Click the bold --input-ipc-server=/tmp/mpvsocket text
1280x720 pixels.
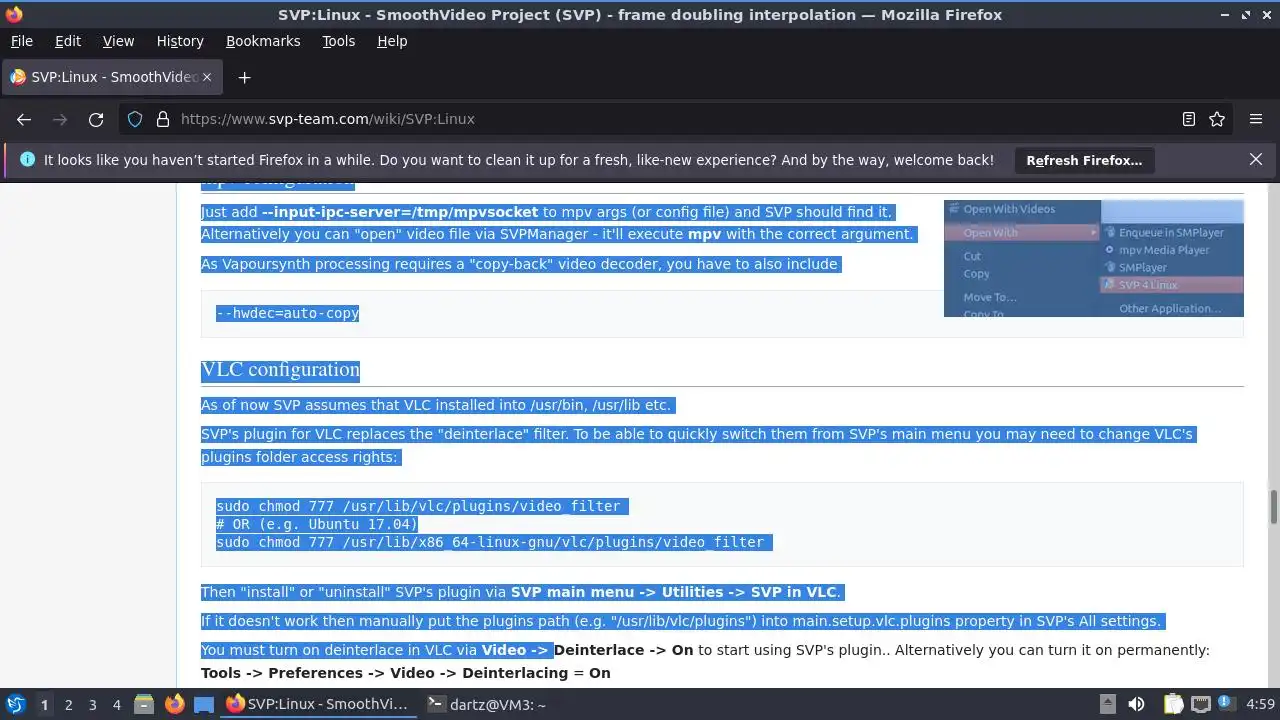click(400, 212)
